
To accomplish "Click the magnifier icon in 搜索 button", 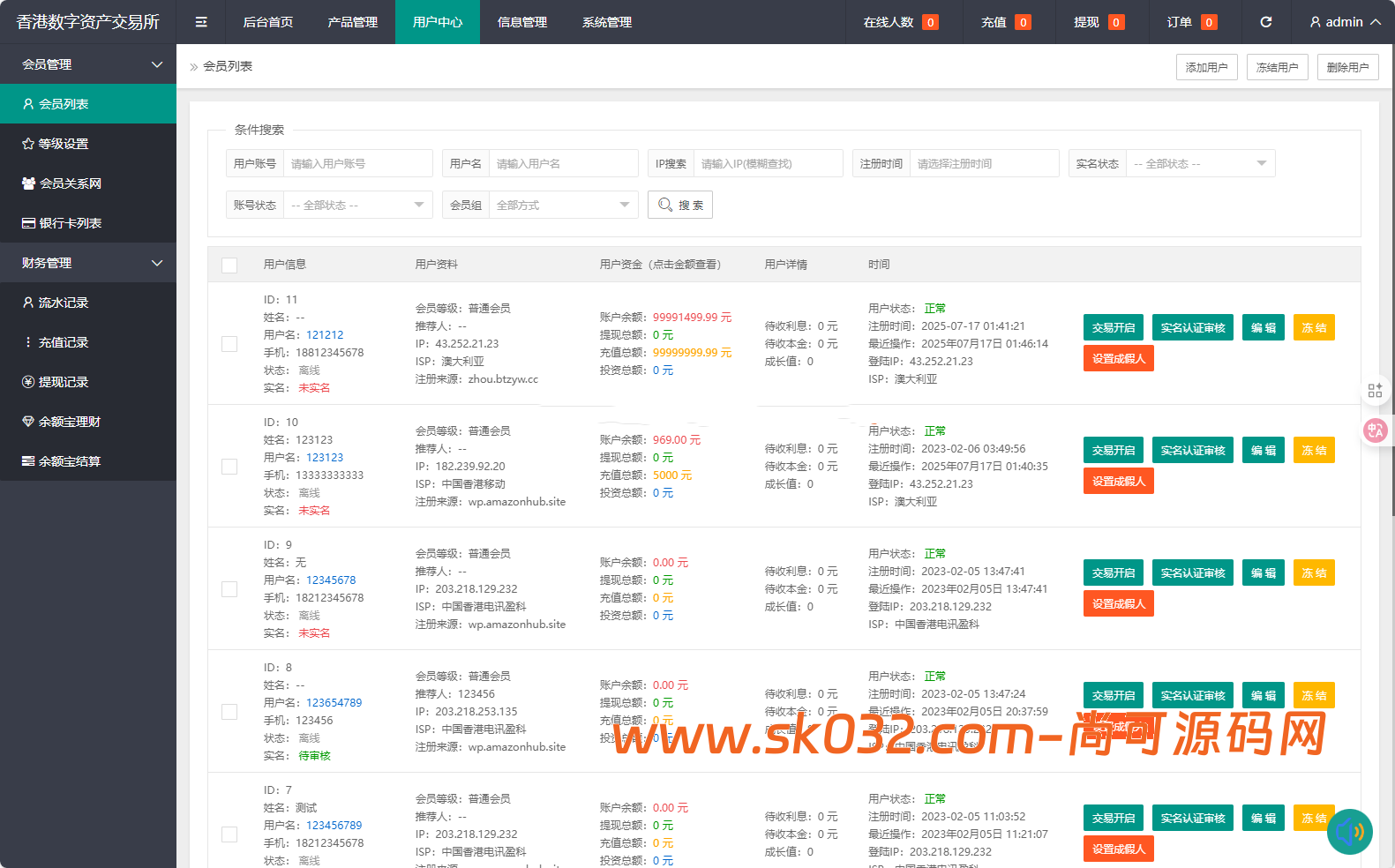I will [665, 205].
